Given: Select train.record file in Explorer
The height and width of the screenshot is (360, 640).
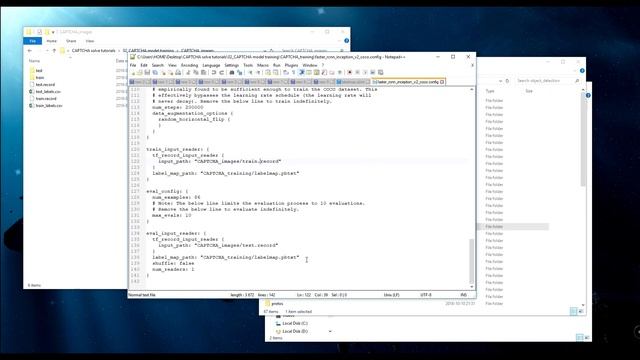Looking at the screenshot, I should click(x=46, y=98).
